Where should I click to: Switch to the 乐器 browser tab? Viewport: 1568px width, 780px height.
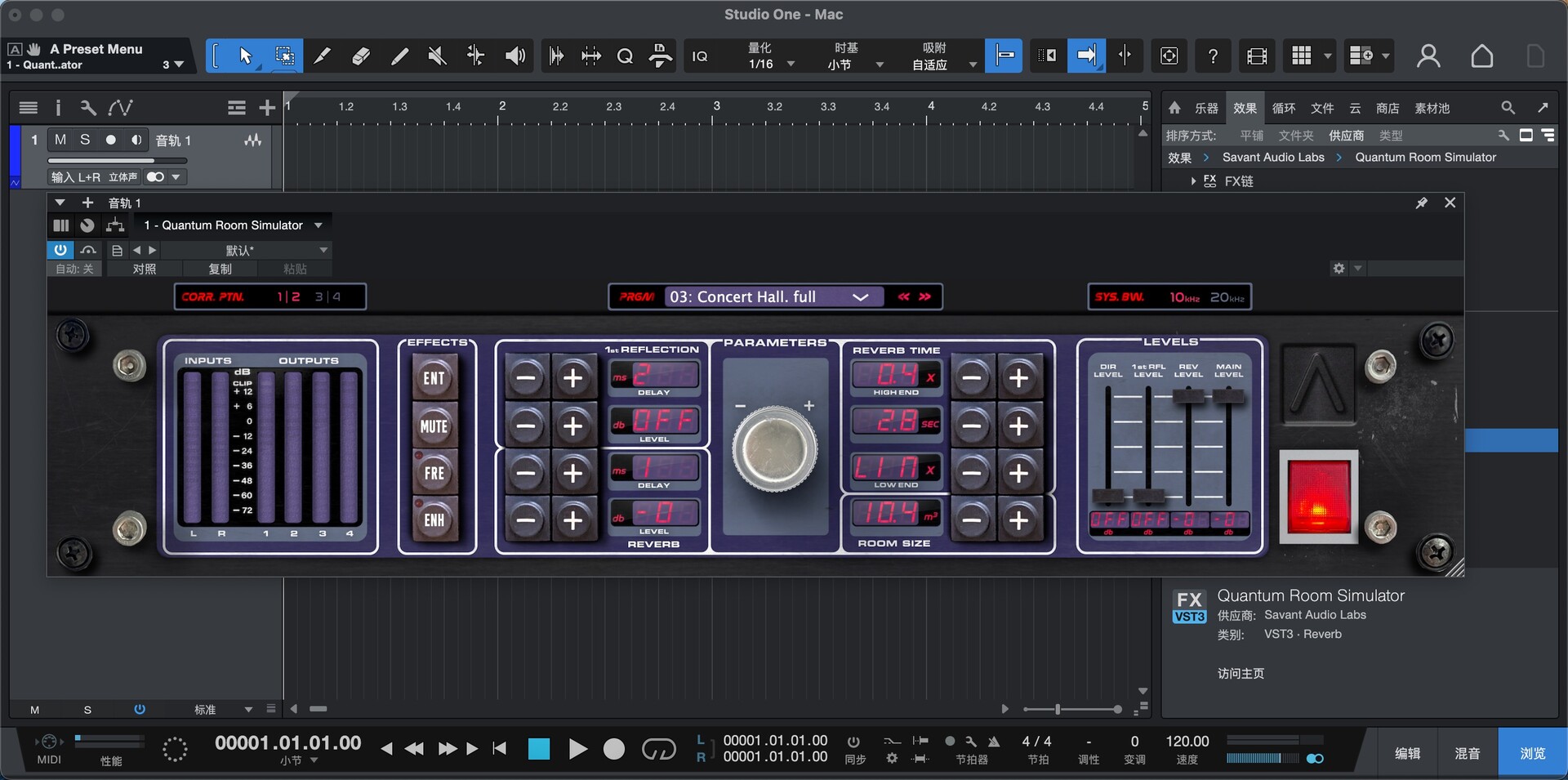point(1206,108)
